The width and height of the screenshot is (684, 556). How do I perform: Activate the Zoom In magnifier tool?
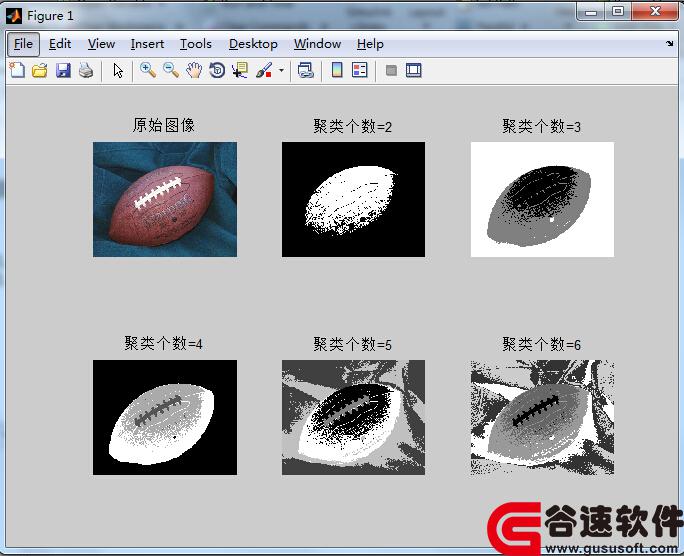148,70
